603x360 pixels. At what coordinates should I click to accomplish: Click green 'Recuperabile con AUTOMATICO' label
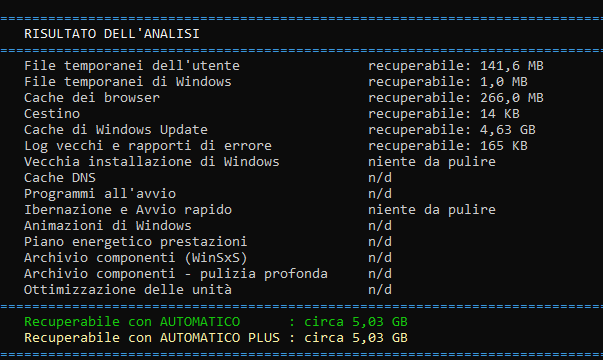(x=132, y=322)
